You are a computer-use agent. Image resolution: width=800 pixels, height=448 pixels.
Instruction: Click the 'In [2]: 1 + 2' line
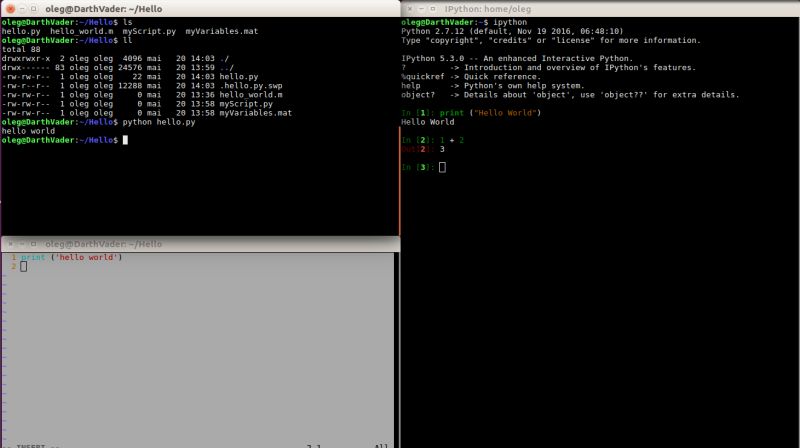(x=433, y=140)
